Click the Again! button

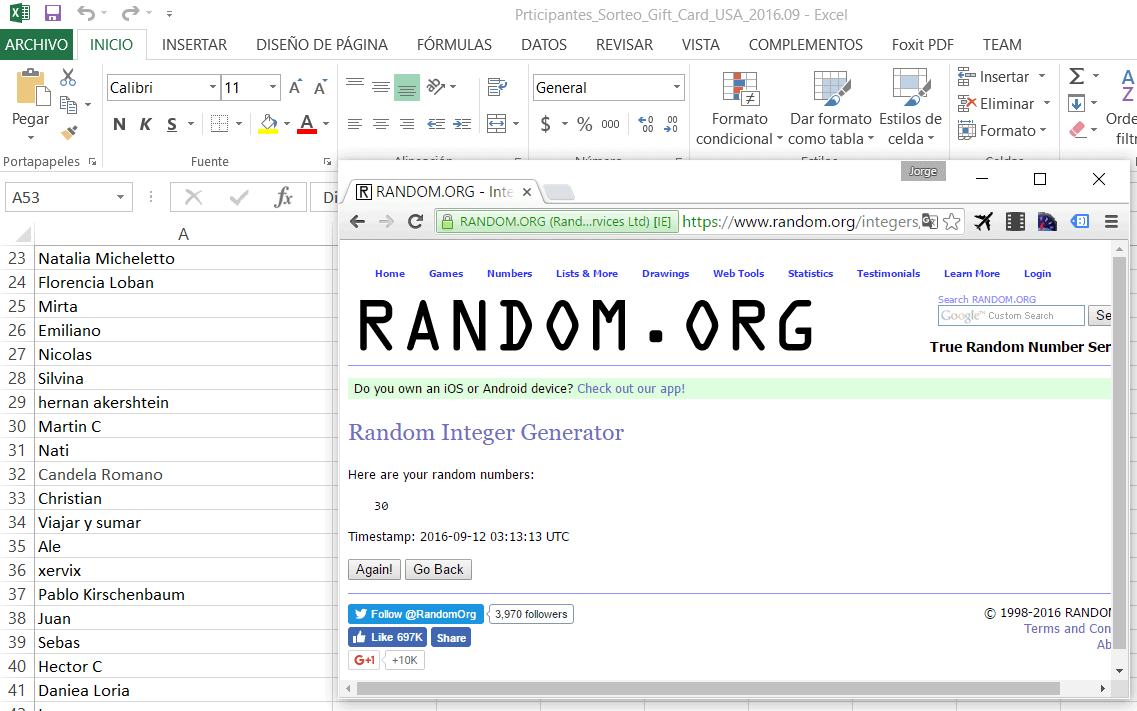(374, 570)
